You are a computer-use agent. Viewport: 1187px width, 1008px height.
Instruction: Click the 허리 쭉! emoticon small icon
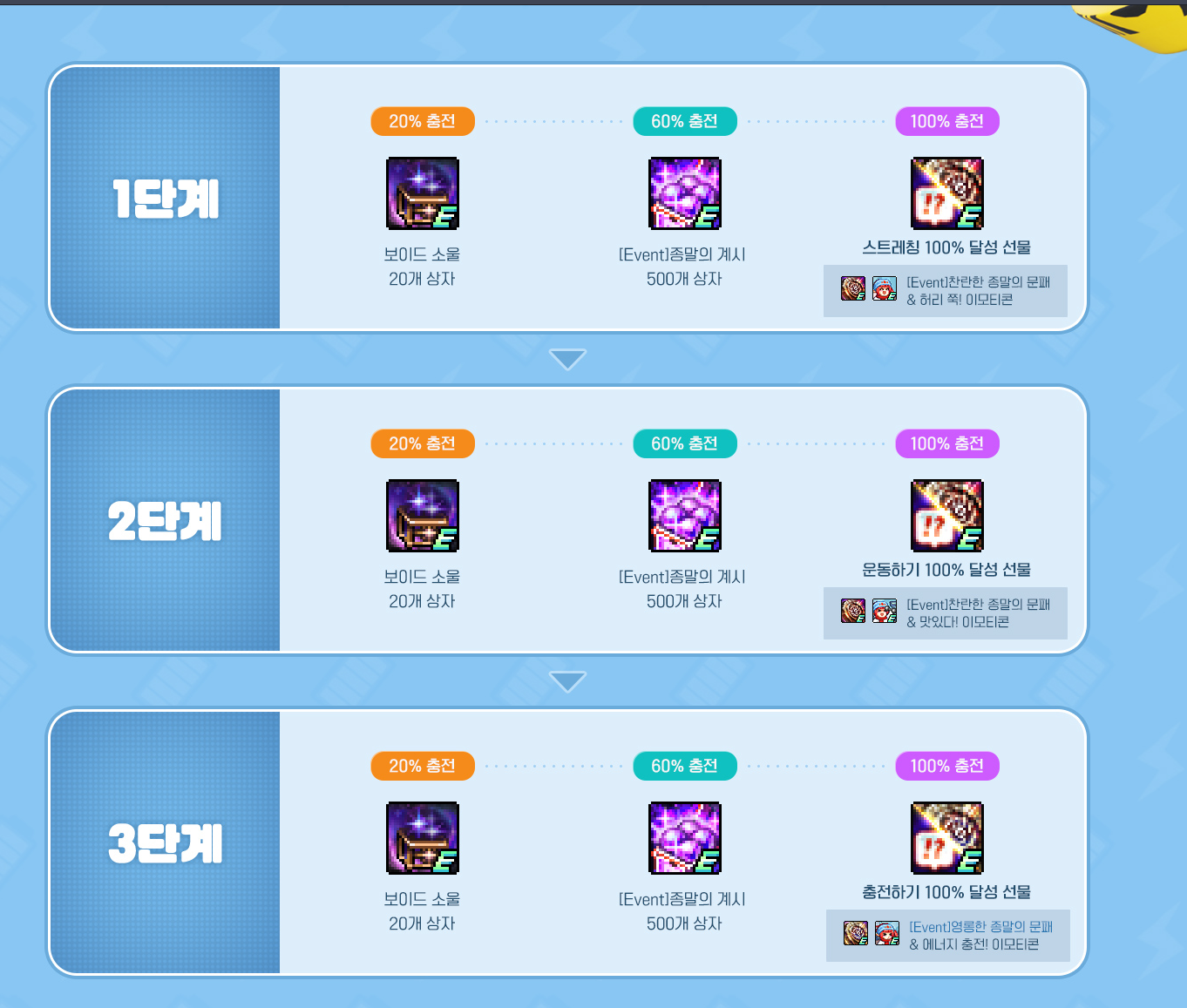885,288
